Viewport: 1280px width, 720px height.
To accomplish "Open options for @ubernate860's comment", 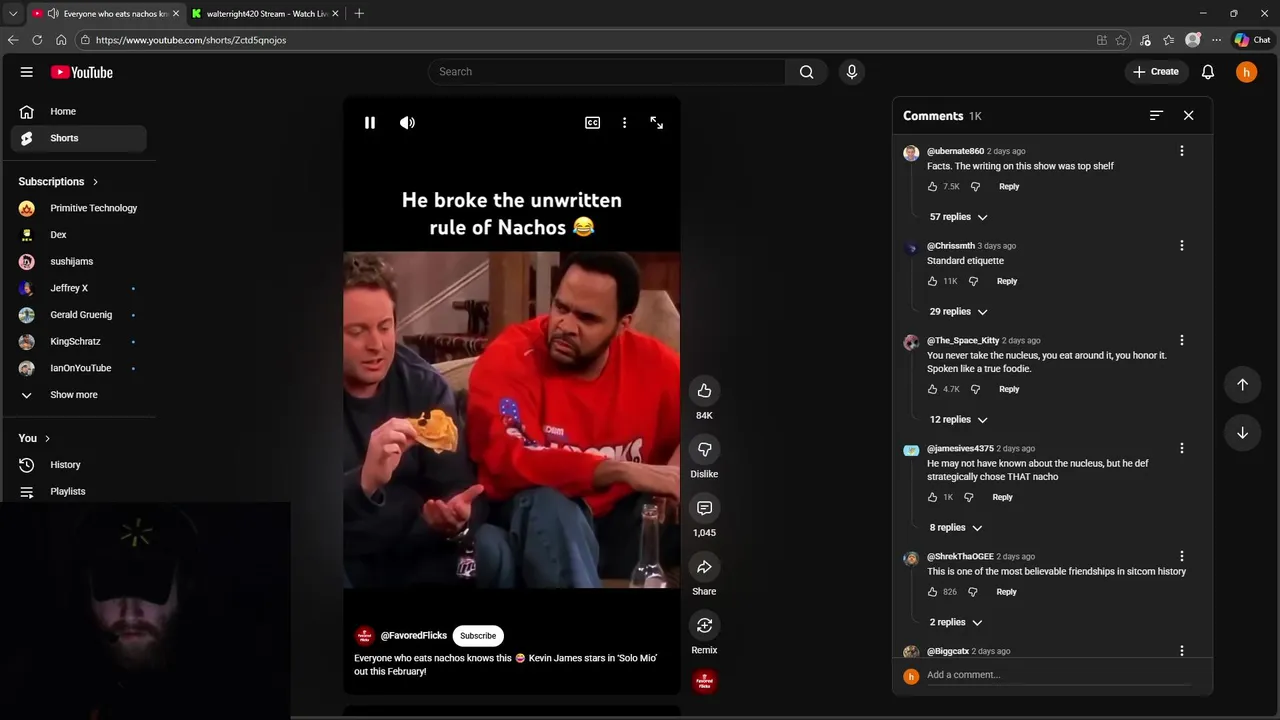I will (1182, 151).
